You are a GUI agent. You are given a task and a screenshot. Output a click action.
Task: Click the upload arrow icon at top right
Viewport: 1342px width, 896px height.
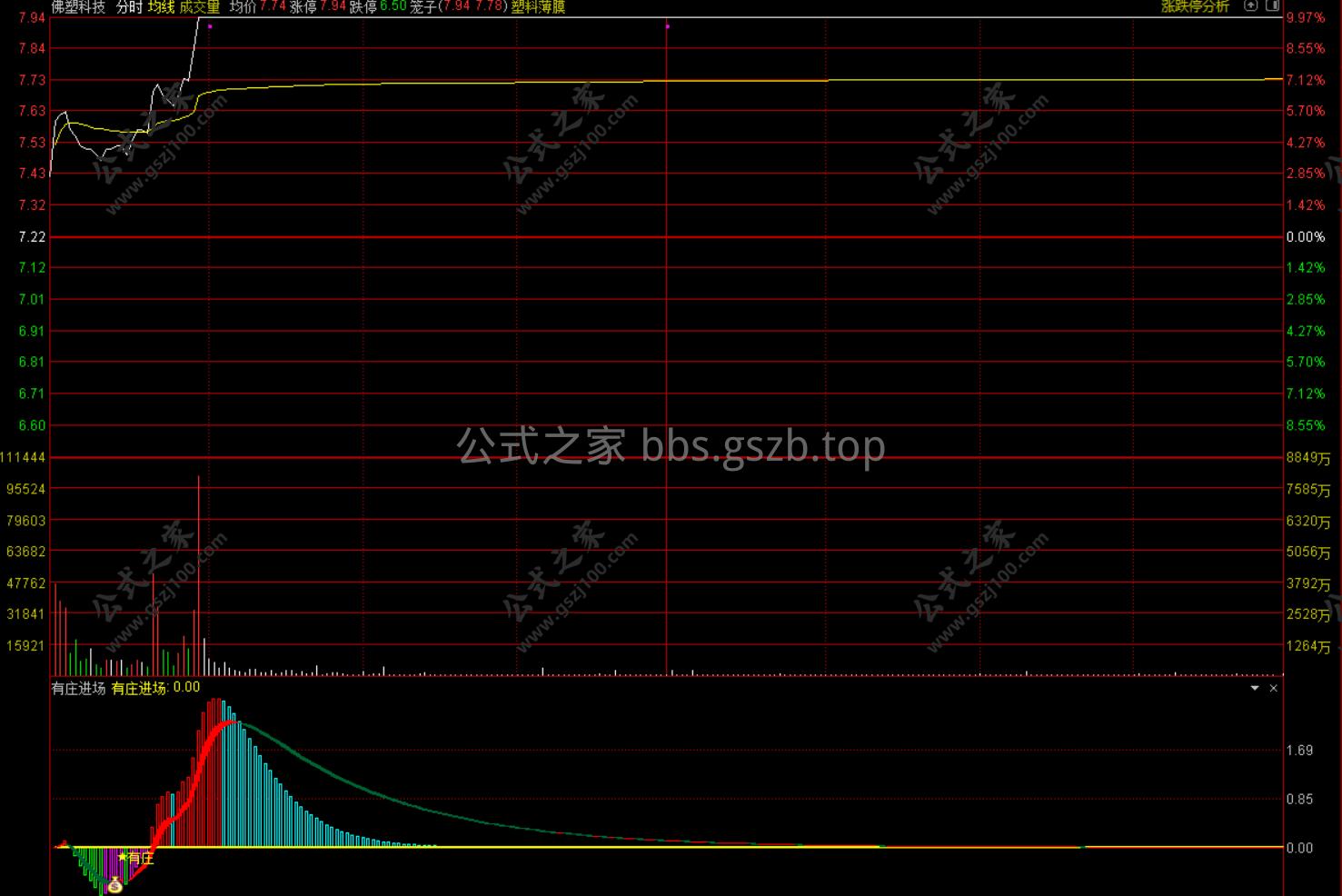pos(1251,5)
